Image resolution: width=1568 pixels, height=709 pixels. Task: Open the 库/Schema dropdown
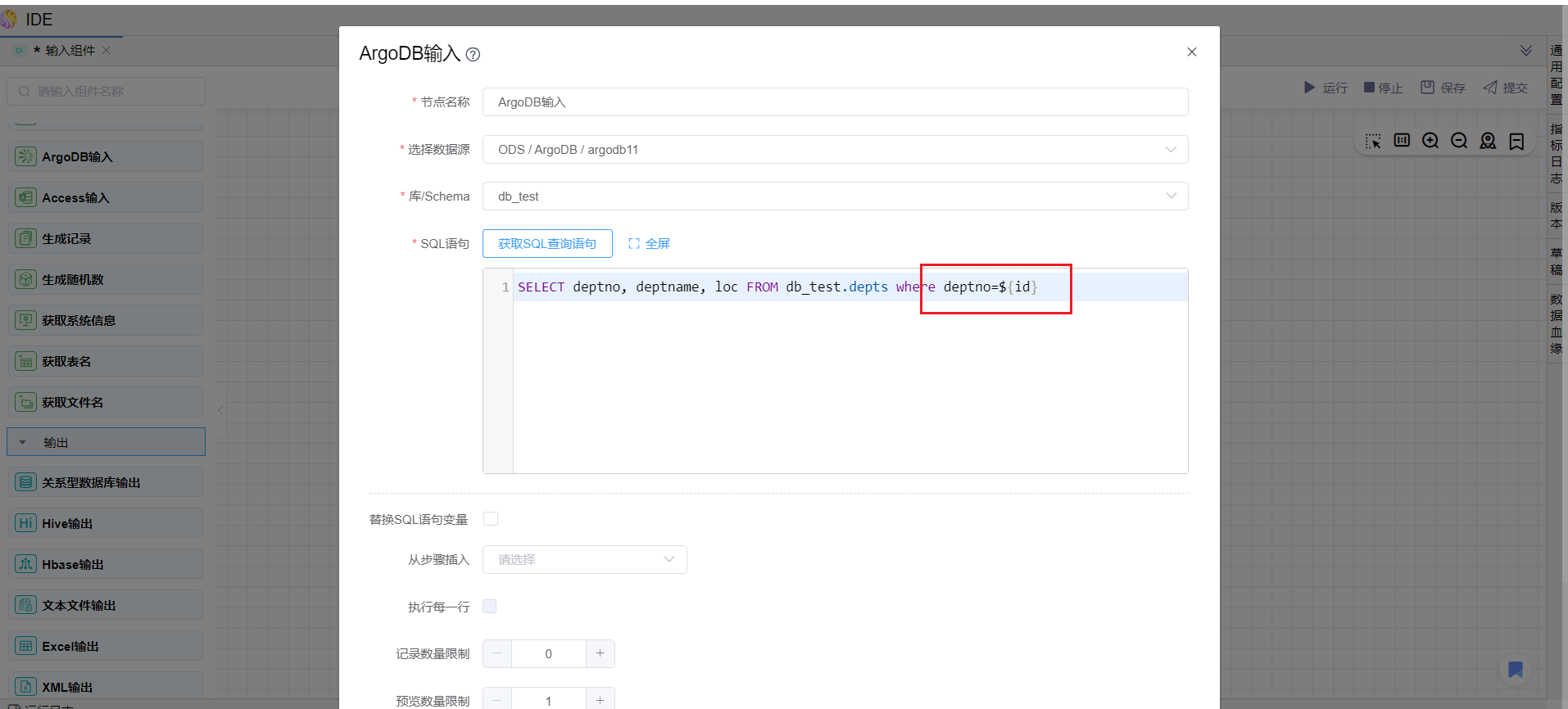(835, 196)
